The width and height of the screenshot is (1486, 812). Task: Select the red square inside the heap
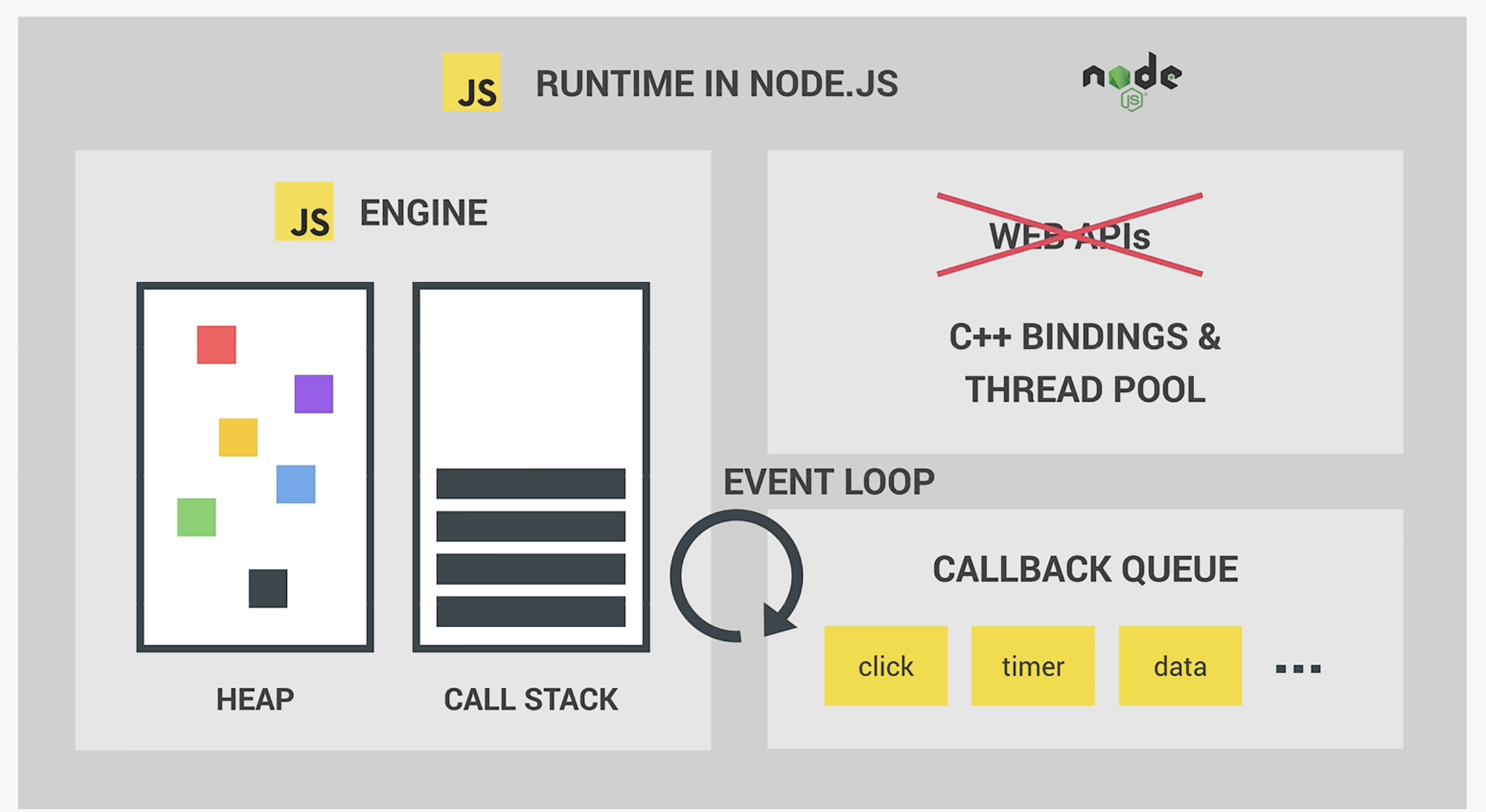[215, 344]
